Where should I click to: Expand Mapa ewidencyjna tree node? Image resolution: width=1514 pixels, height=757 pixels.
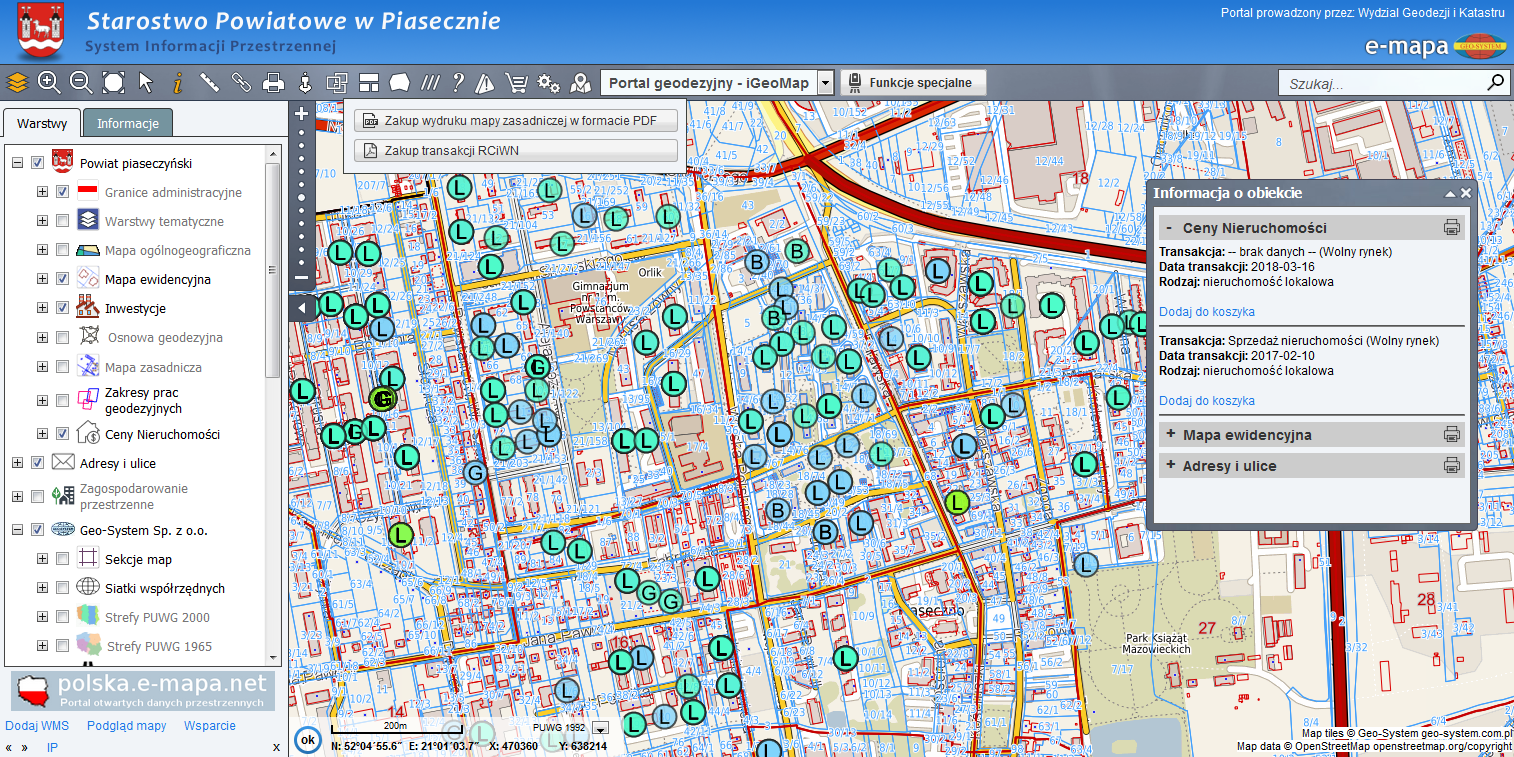42,279
